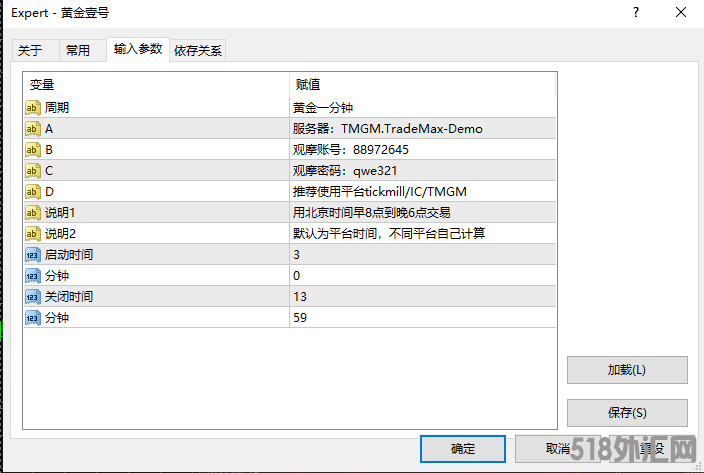Click the integer icon in the 0 value row
The width and height of the screenshot is (704, 473).
tap(33, 276)
